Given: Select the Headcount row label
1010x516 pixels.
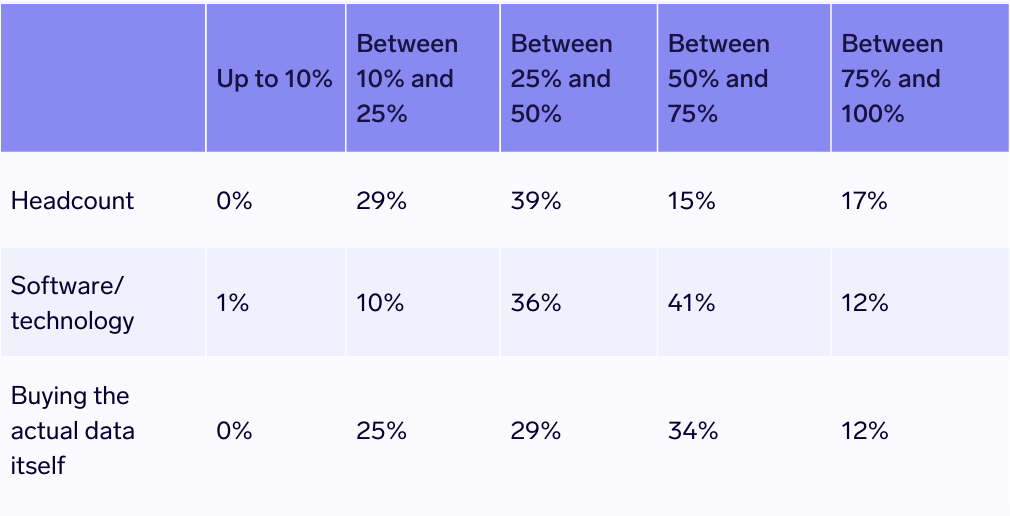Looking at the screenshot, I should pyautogui.click(x=72, y=200).
